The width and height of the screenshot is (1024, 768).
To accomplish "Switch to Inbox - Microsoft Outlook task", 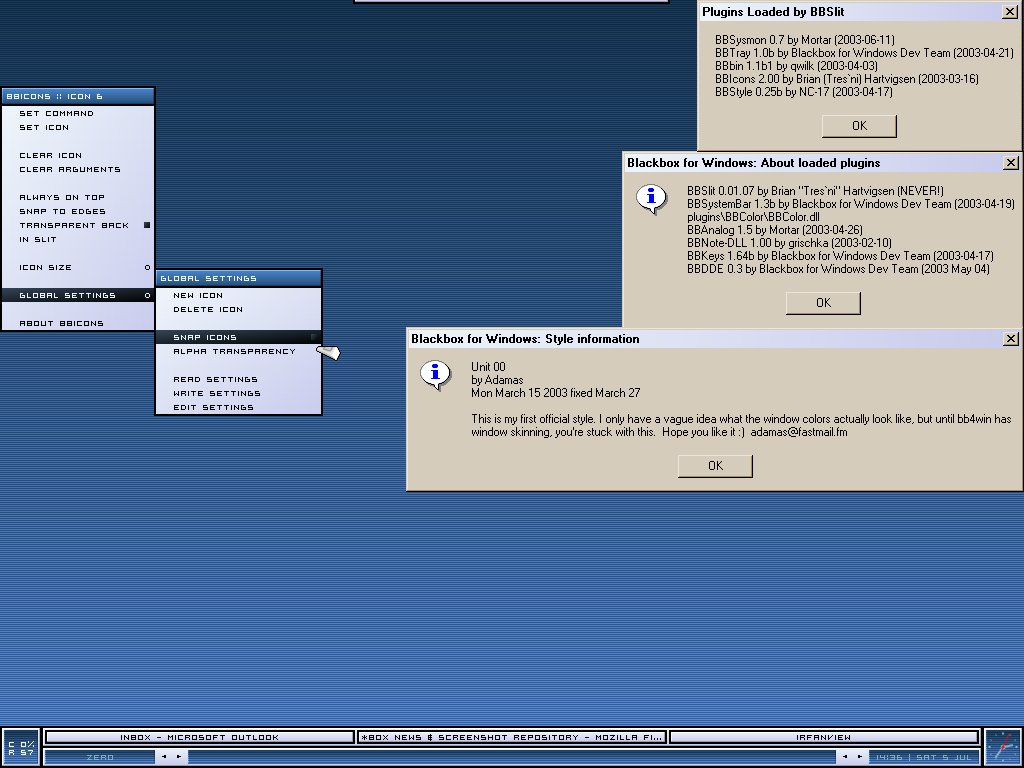I will 199,737.
